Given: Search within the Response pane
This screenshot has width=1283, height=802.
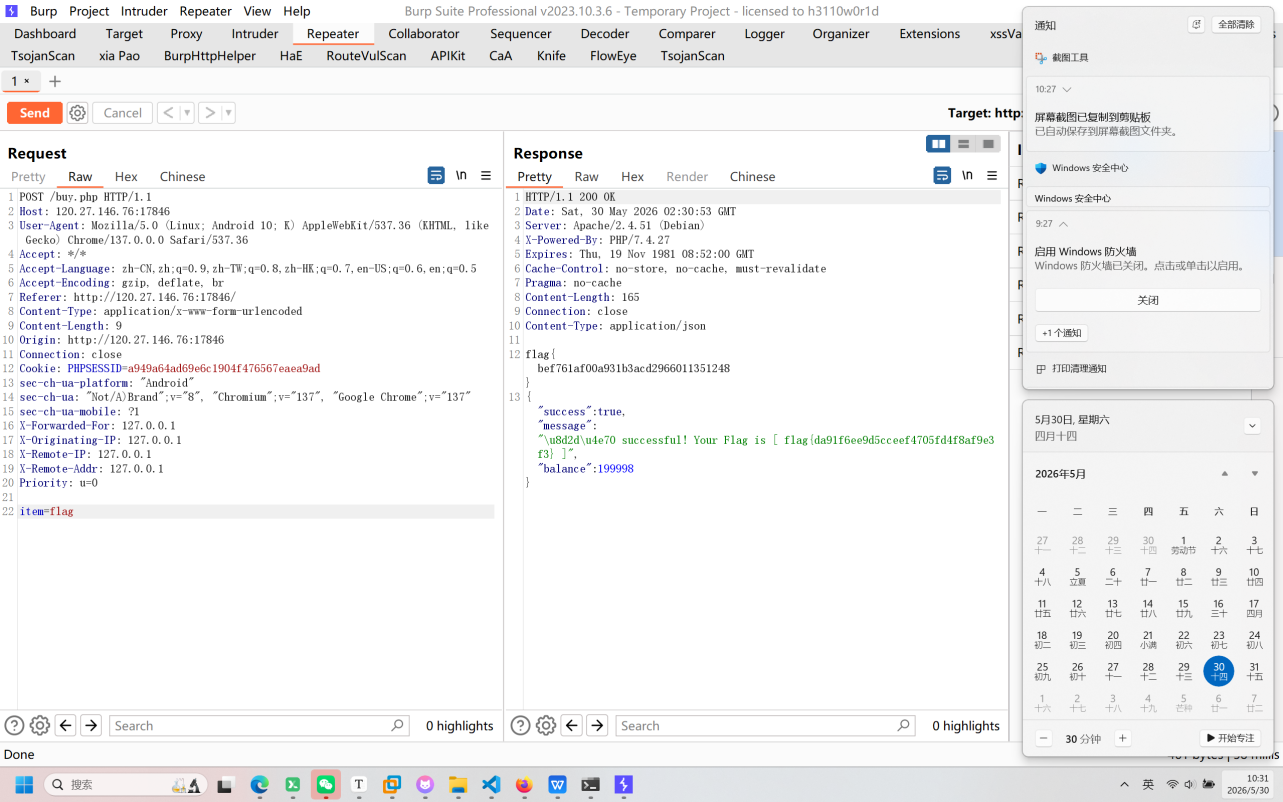Looking at the screenshot, I should [x=765, y=726].
